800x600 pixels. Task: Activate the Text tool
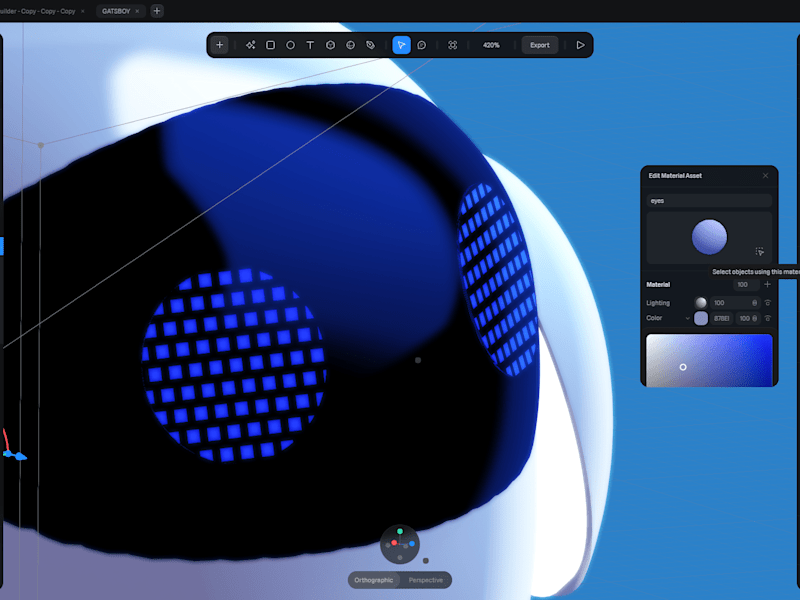click(310, 45)
